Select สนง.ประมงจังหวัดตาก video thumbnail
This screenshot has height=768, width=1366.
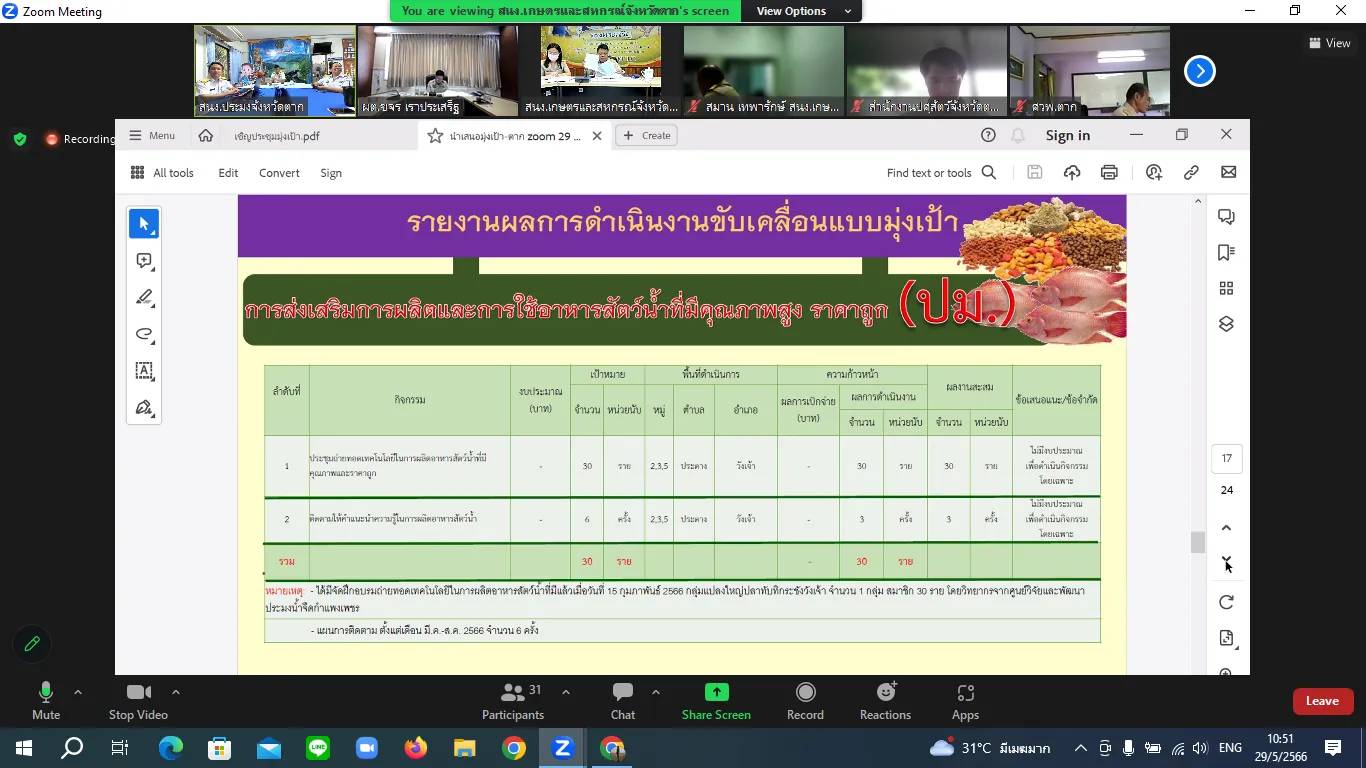(274, 71)
